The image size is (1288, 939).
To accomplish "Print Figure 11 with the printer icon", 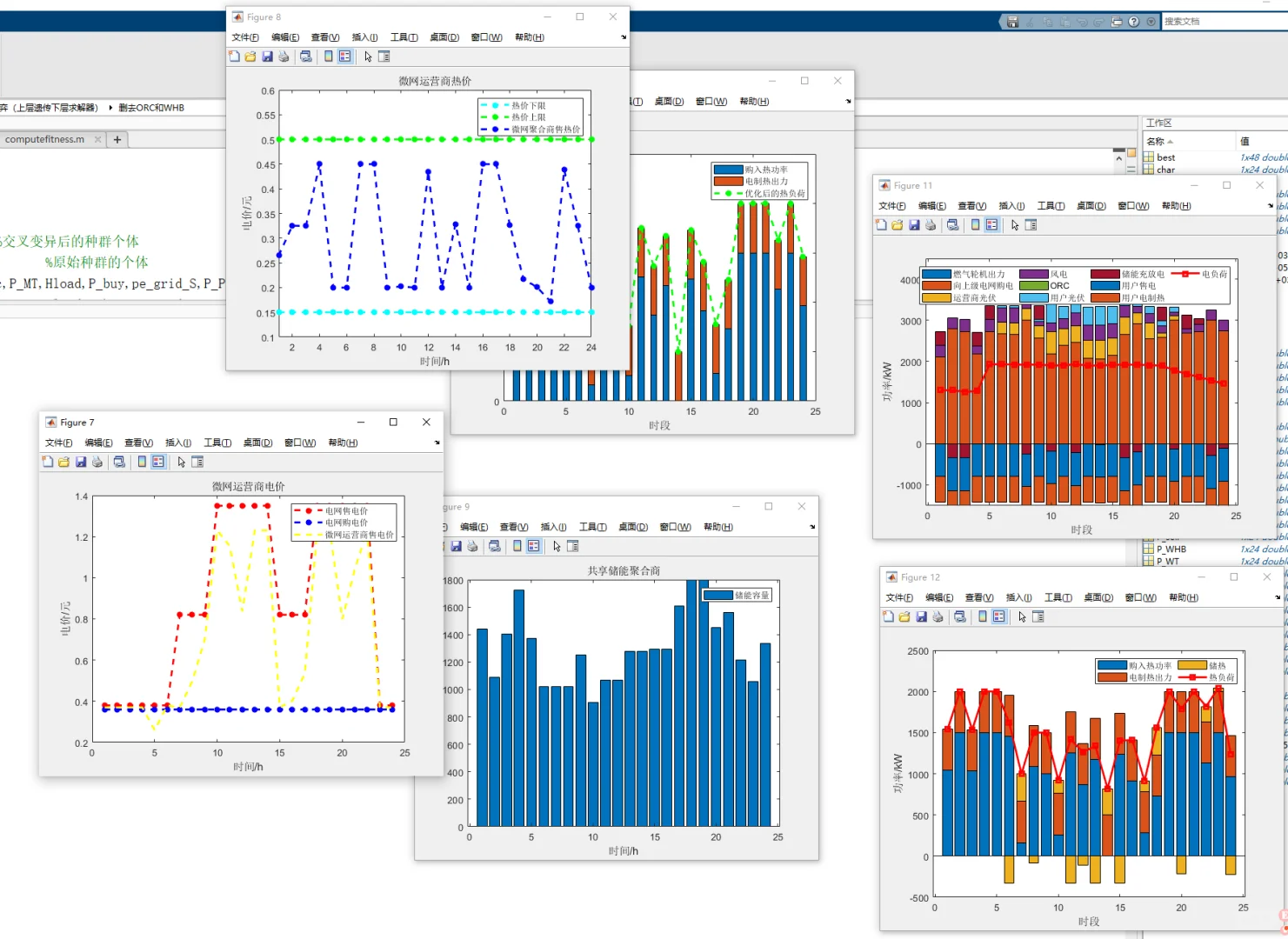I will 931,225.
